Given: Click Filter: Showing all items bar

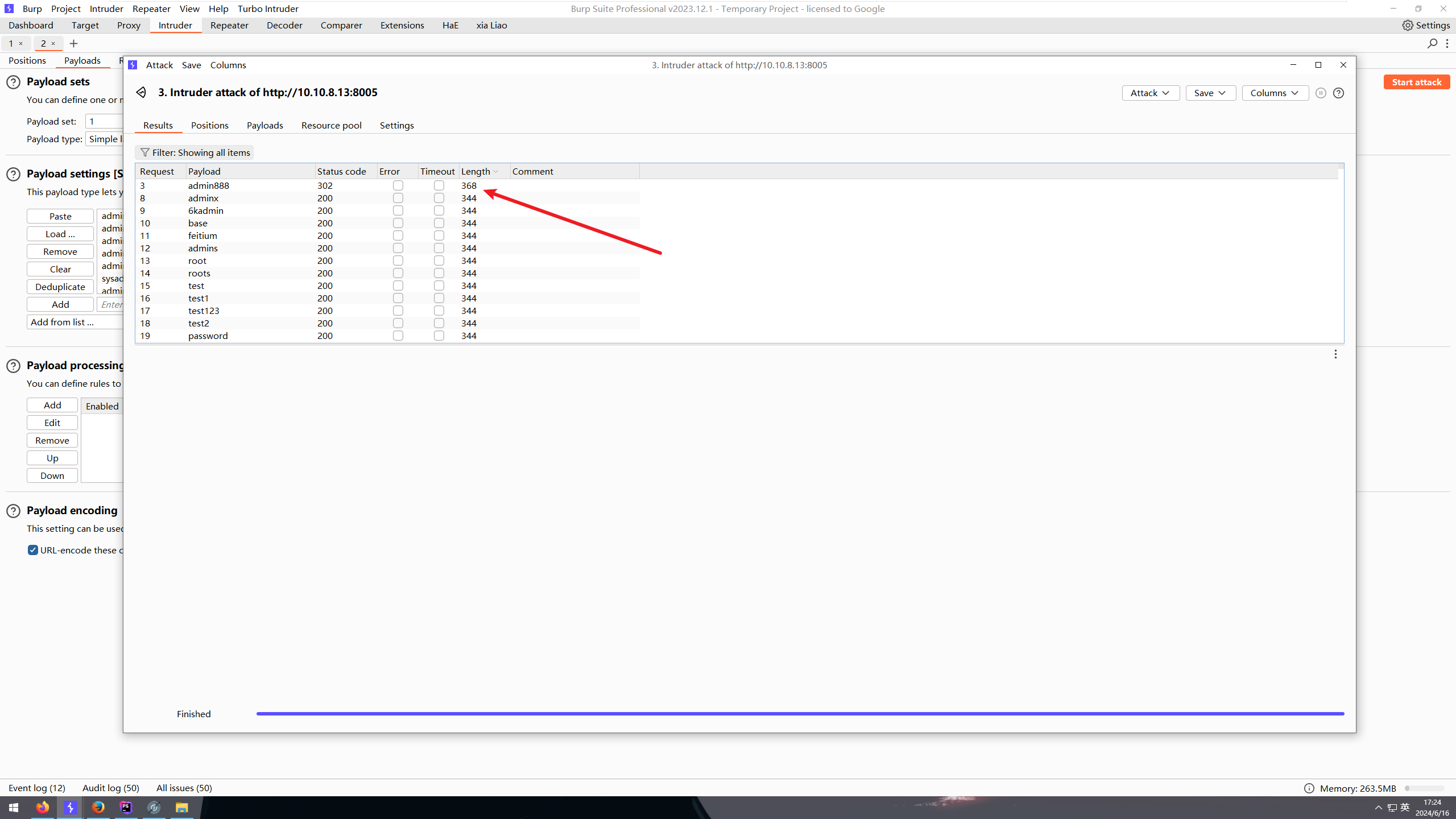Looking at the screenshot, I should [195, 152].
